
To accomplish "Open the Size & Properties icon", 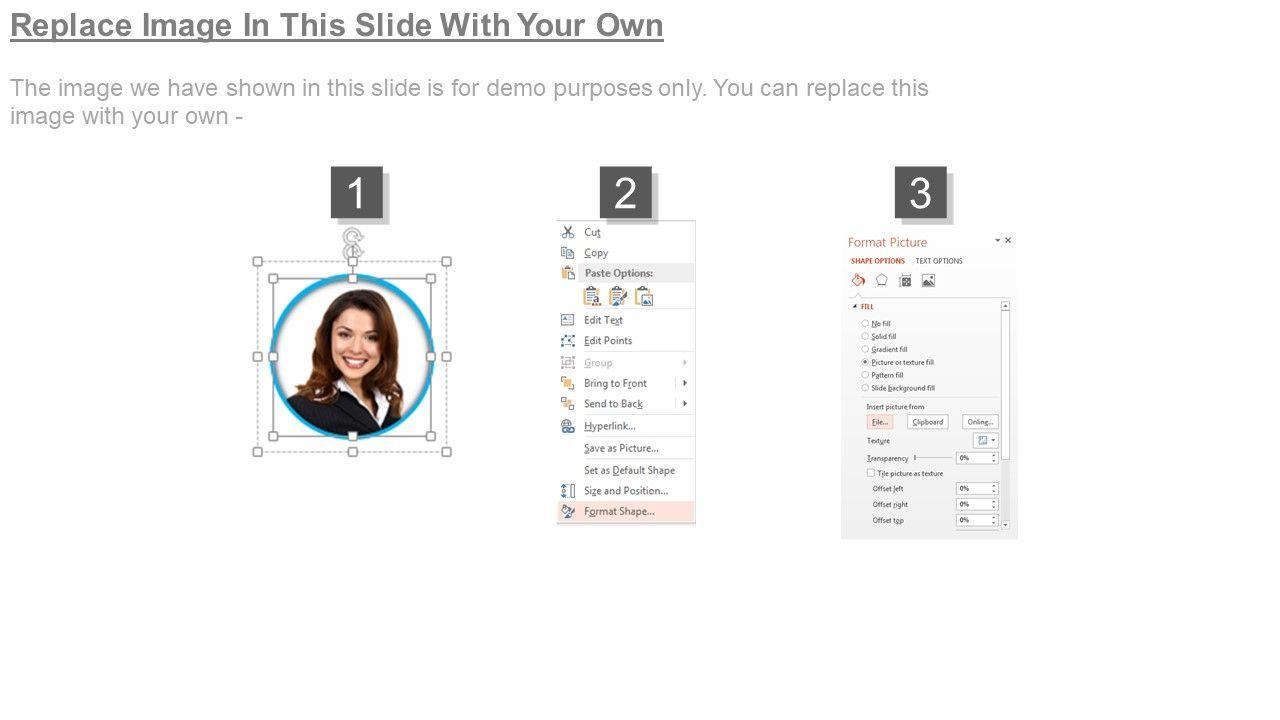I will pyautogui.click(x=905, y=281).
